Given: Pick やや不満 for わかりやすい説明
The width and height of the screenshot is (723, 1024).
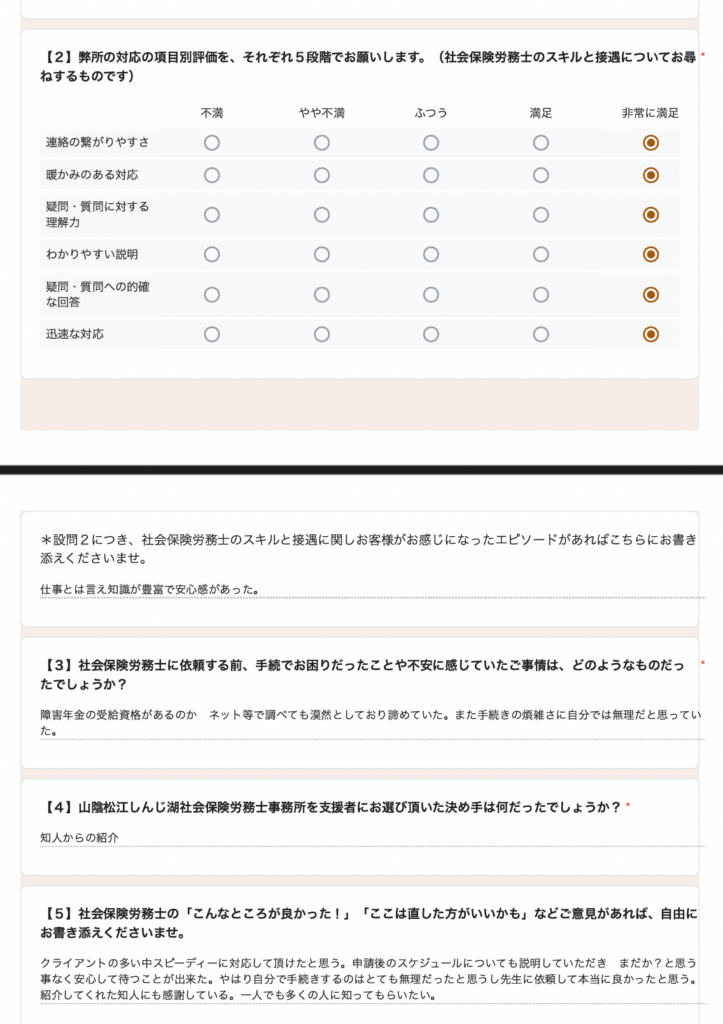Looking at the screenshot, I should click(x=322, y=254).
